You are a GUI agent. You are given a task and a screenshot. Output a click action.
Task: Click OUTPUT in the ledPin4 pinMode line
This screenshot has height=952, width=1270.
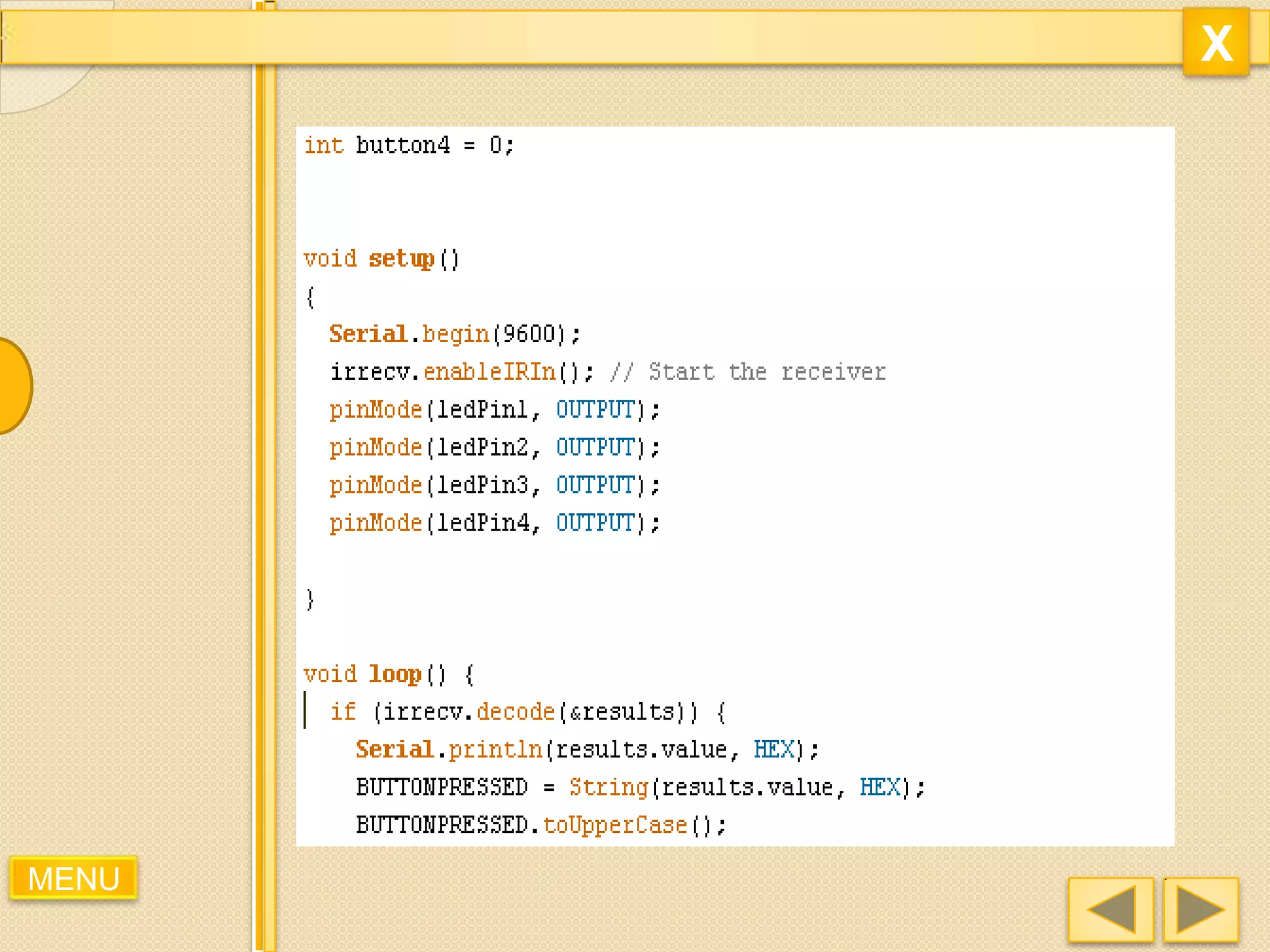(595, 524)
